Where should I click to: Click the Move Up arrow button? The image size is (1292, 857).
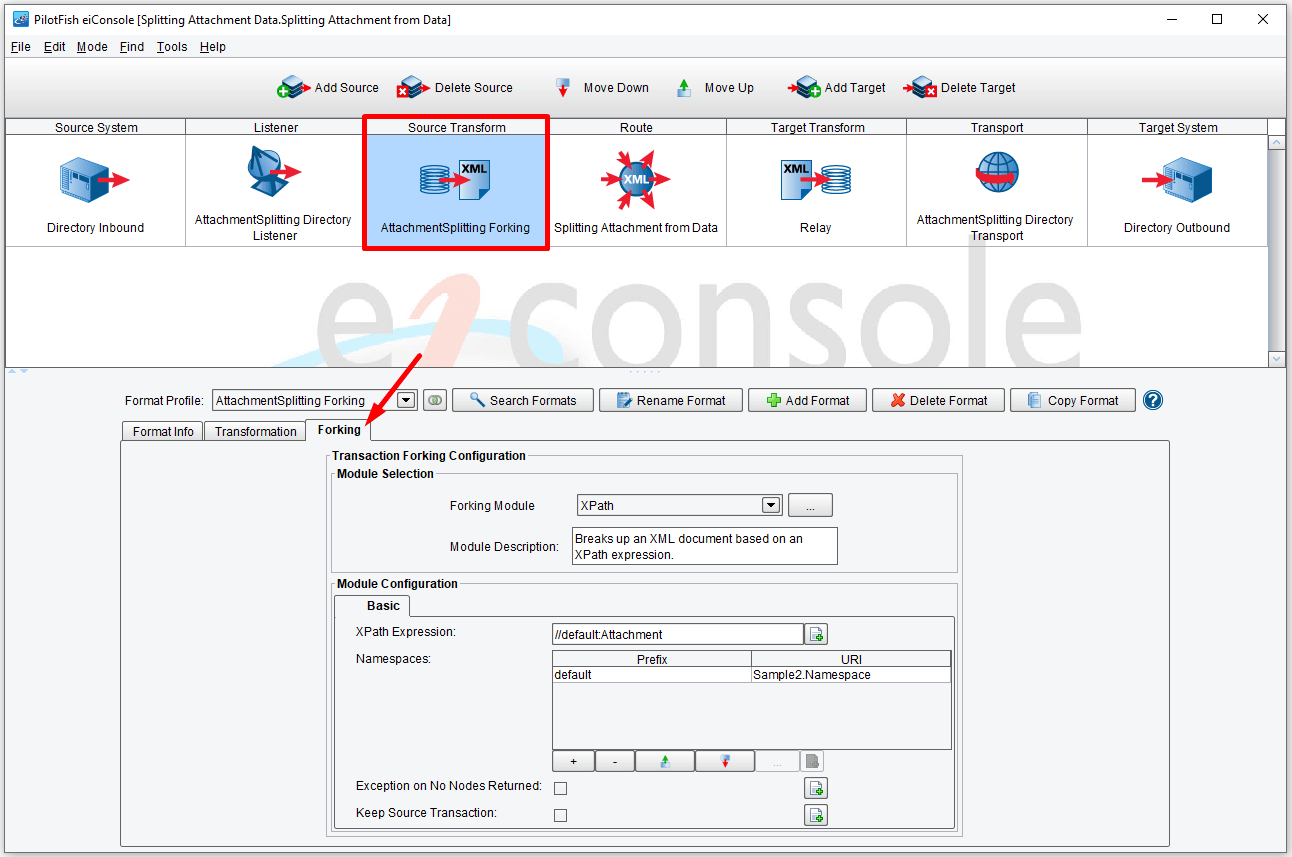pos(715,88)
